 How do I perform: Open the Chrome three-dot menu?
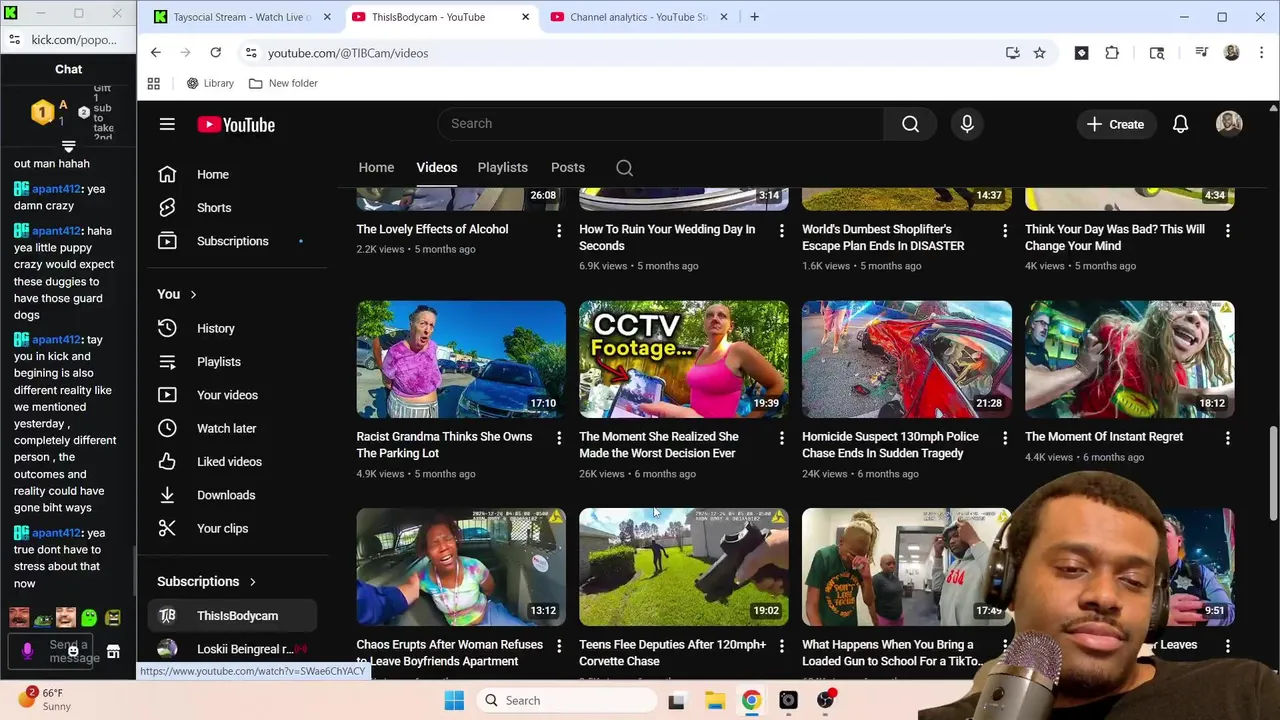point(1261,53)
